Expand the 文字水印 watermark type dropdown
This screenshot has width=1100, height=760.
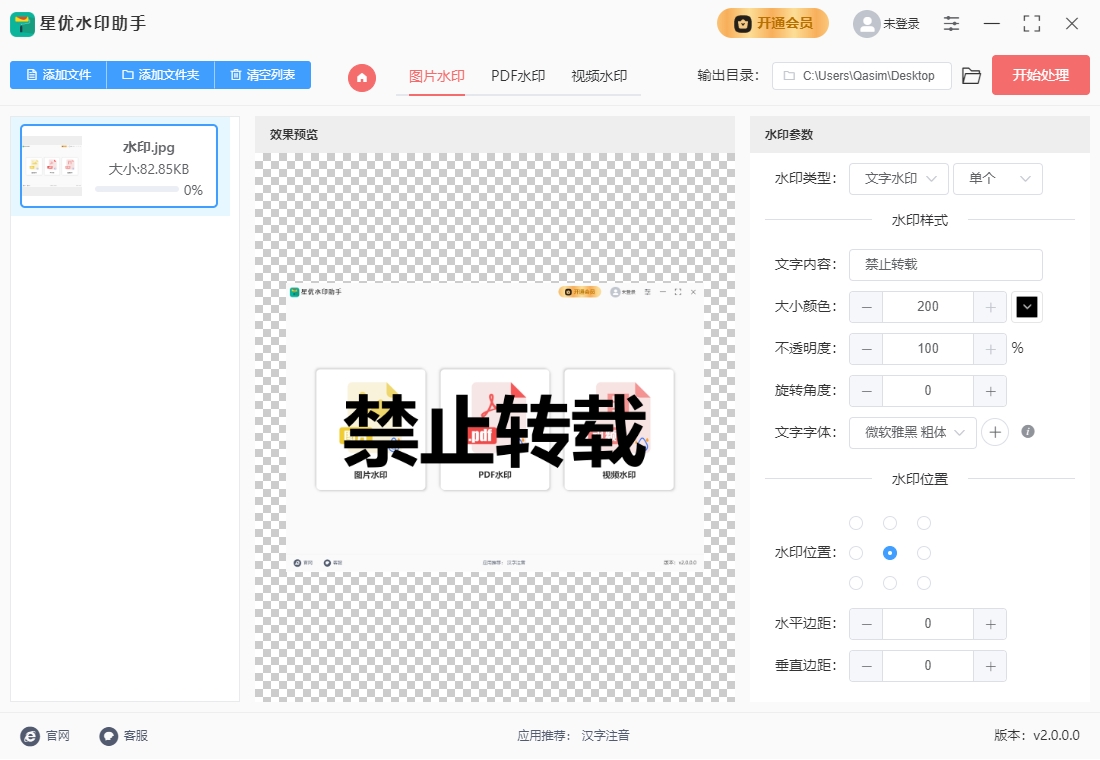pos(899,179)
